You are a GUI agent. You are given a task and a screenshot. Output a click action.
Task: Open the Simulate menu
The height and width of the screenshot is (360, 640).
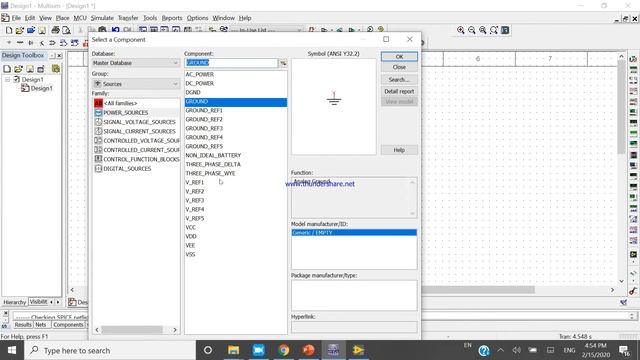click(102, 18)
